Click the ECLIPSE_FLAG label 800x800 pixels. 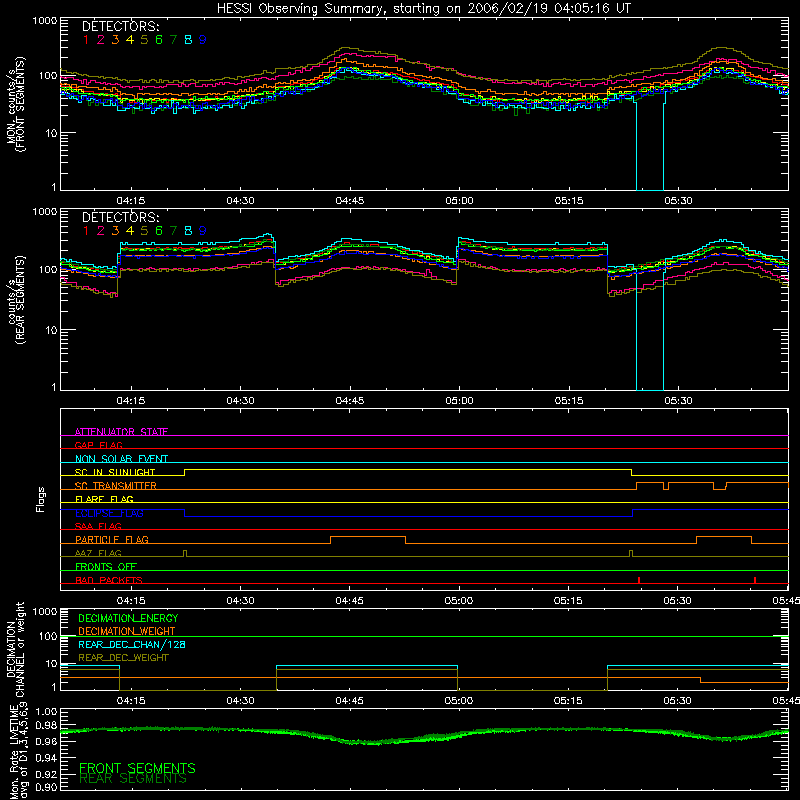(x=109, y=513)
